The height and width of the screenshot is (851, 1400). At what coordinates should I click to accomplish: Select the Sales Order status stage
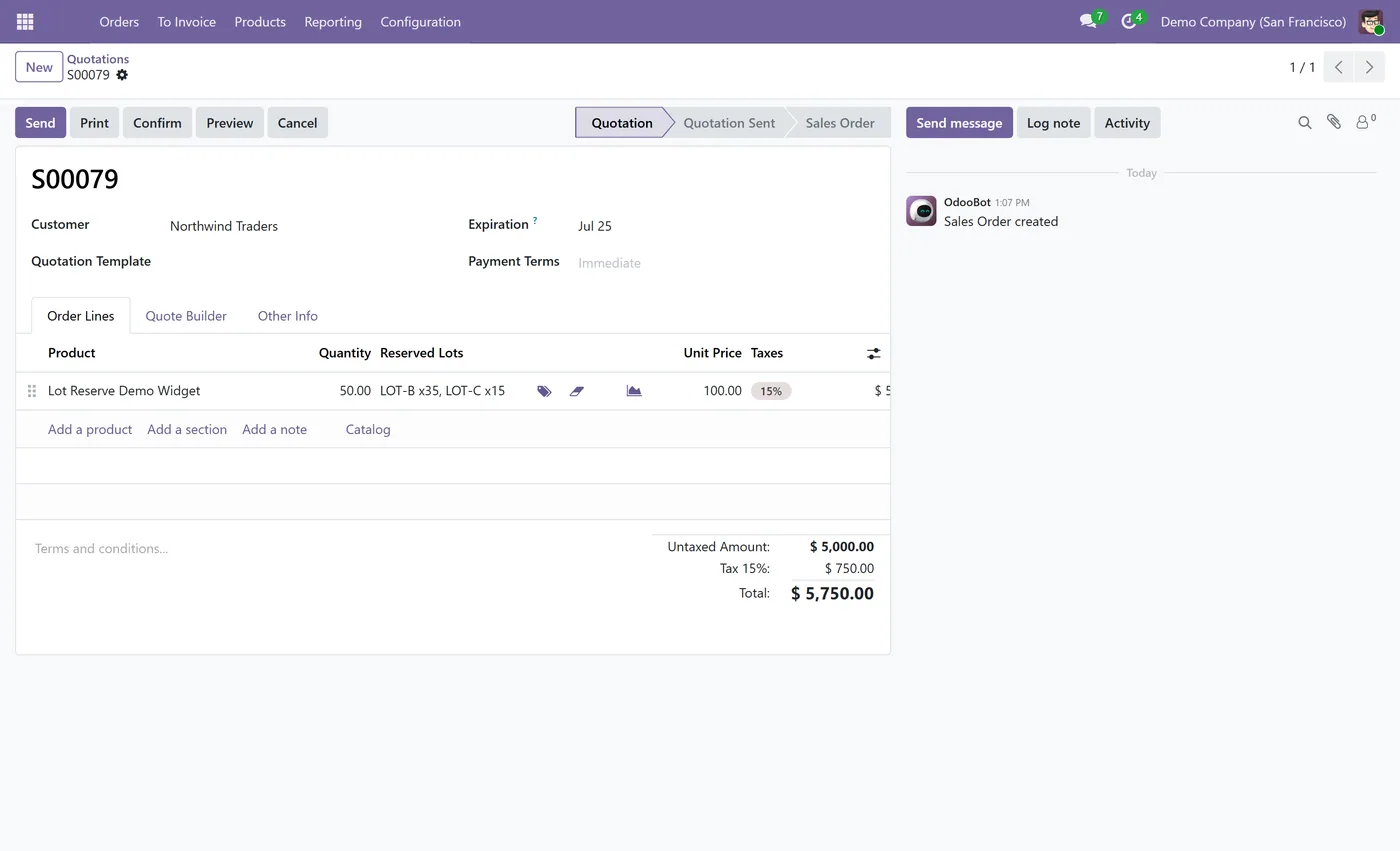[x=840, y=122]
